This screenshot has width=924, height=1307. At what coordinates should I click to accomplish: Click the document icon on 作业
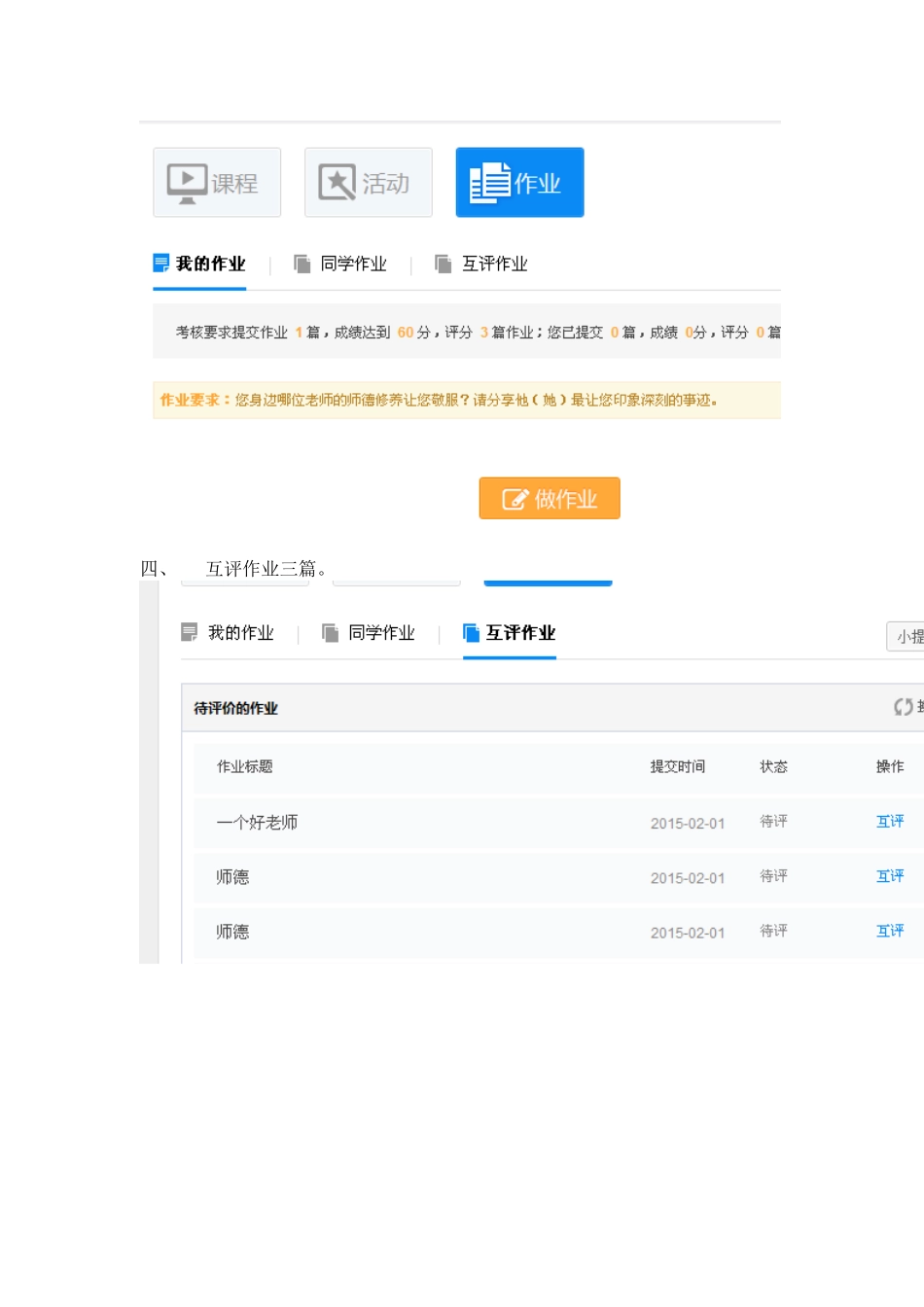(x=489, y=183)
